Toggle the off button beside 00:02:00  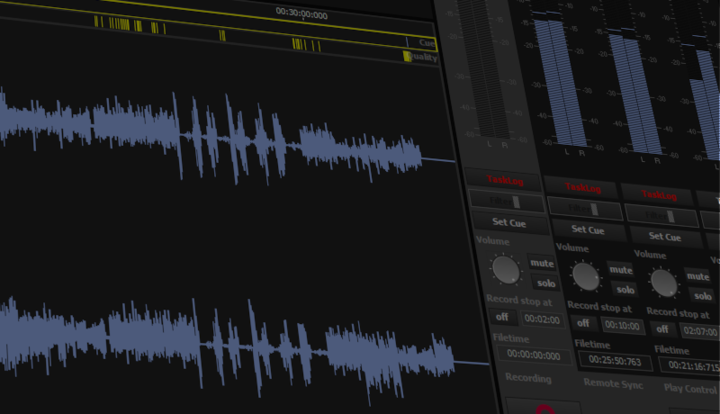click(502, 317)
